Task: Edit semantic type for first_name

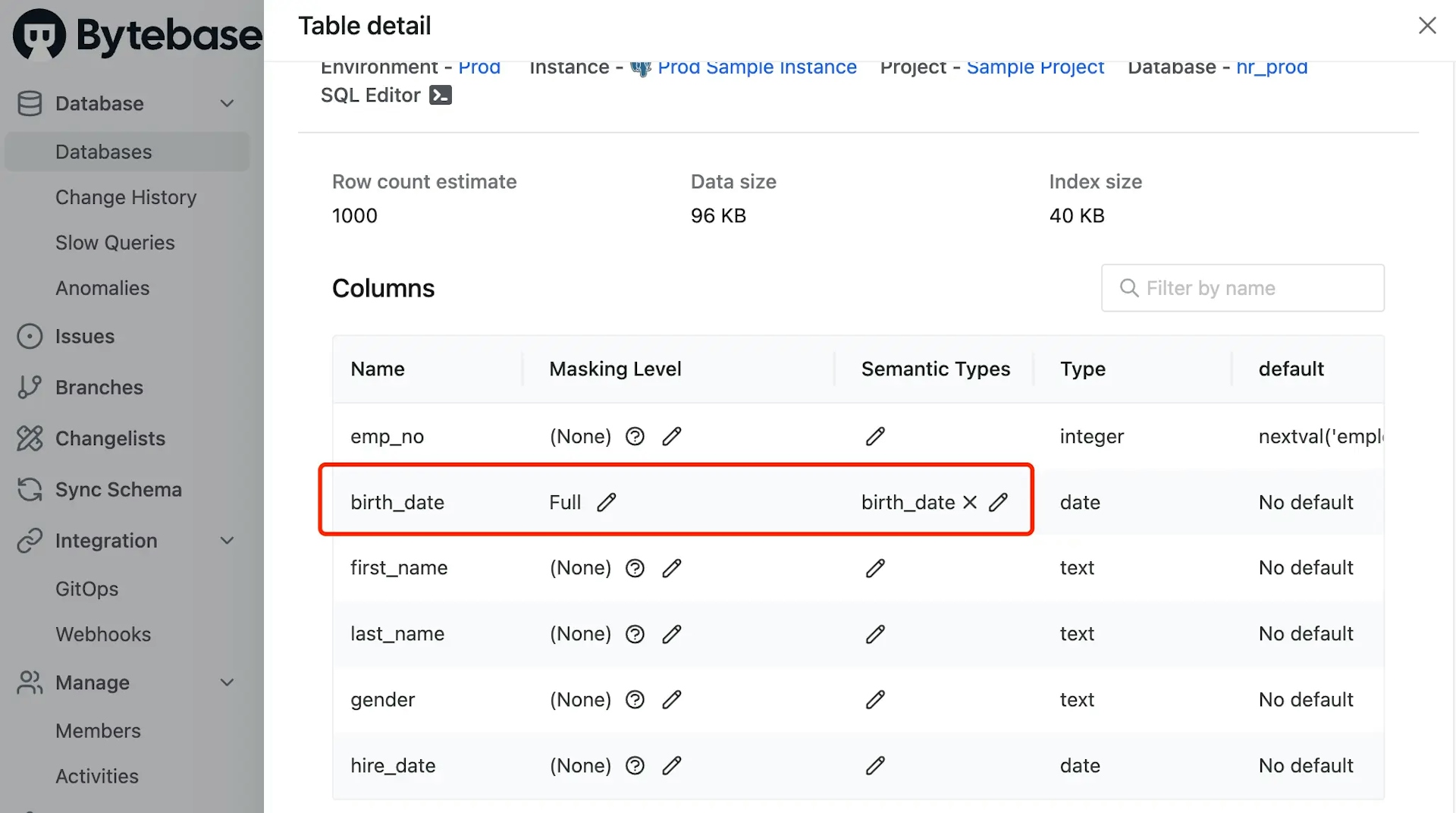Action: click(x=875, y=568)
